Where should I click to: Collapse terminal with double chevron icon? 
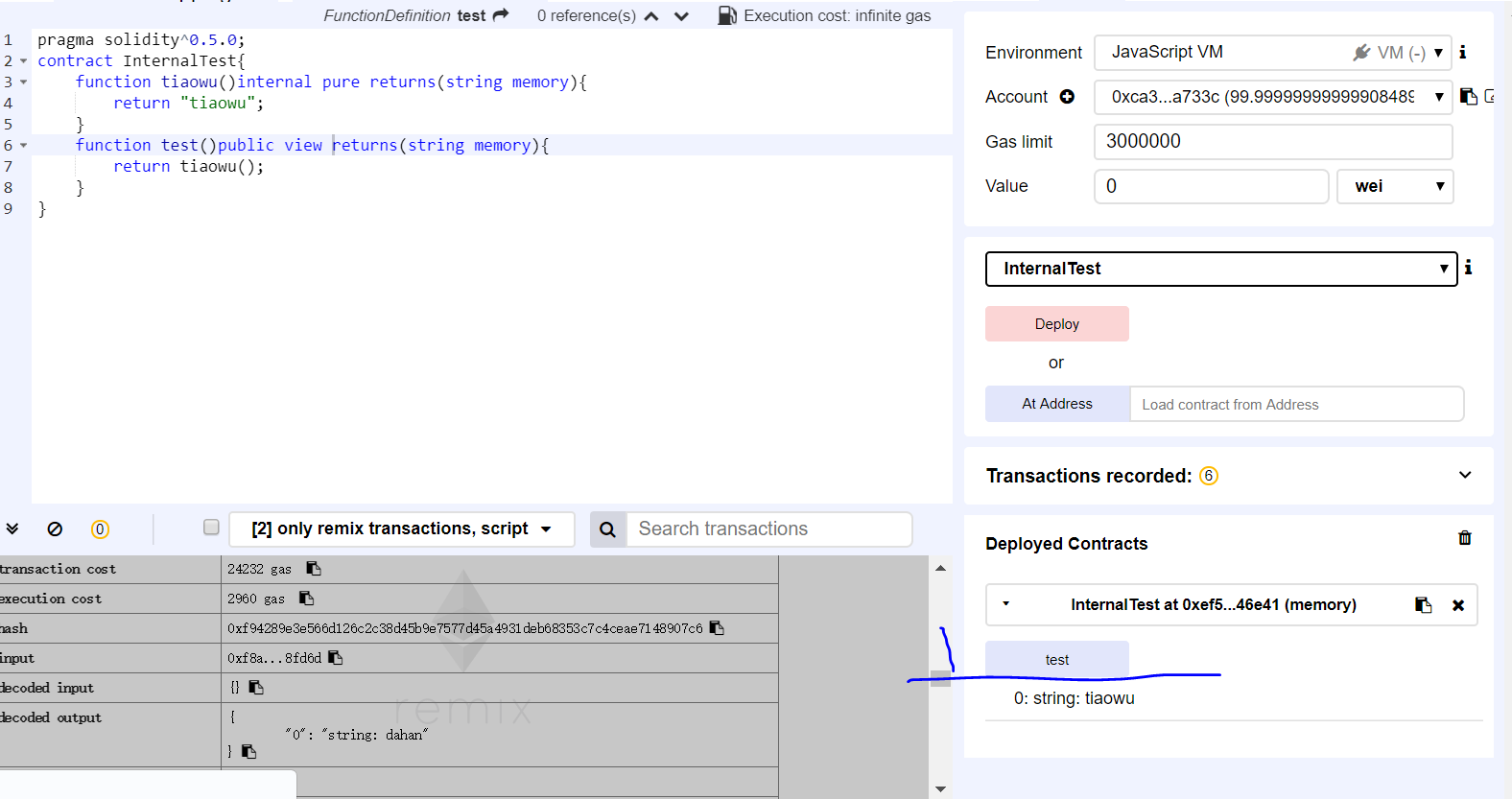tap(12, 529)
